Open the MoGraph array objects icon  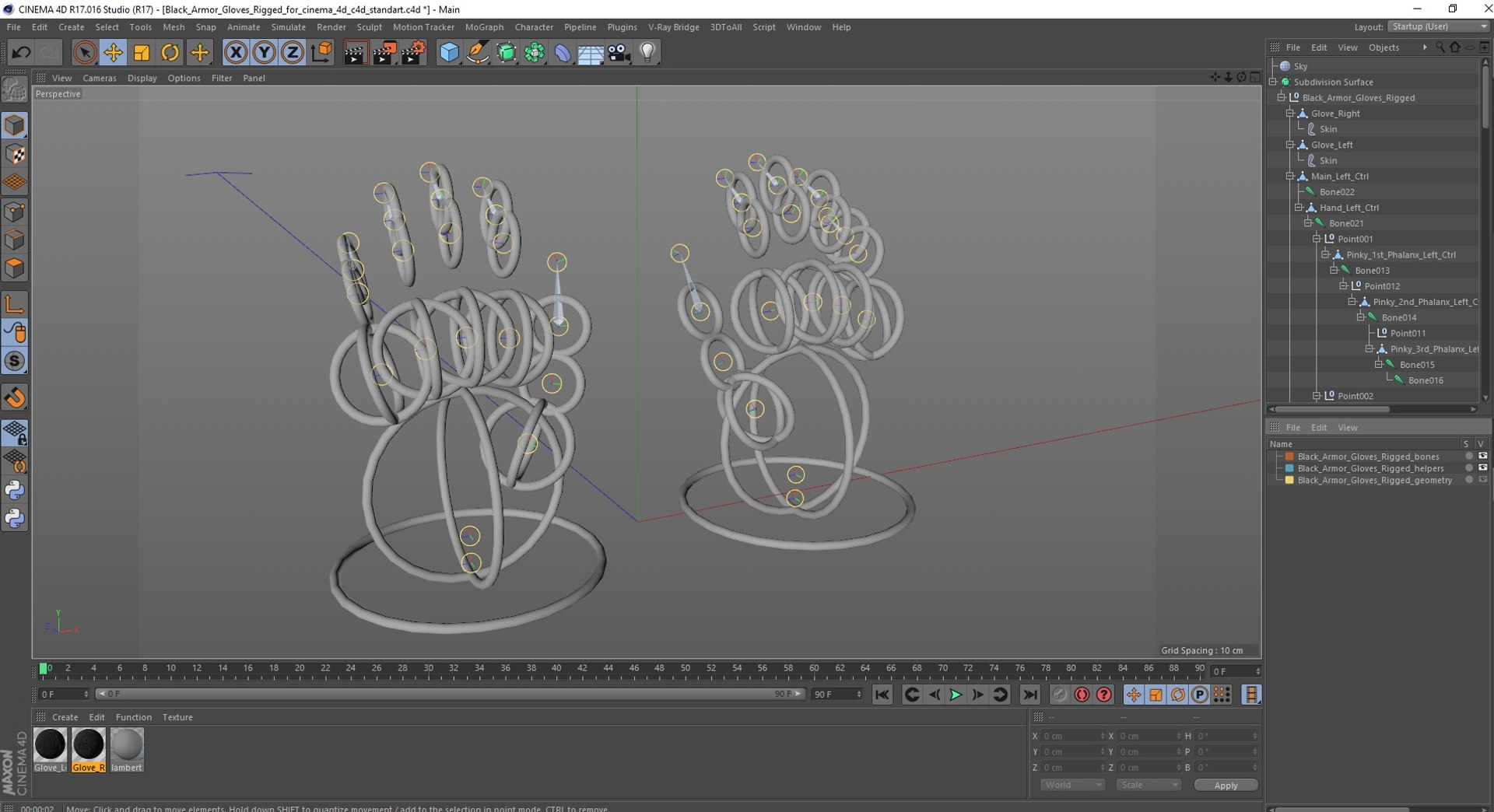(535, 52)
